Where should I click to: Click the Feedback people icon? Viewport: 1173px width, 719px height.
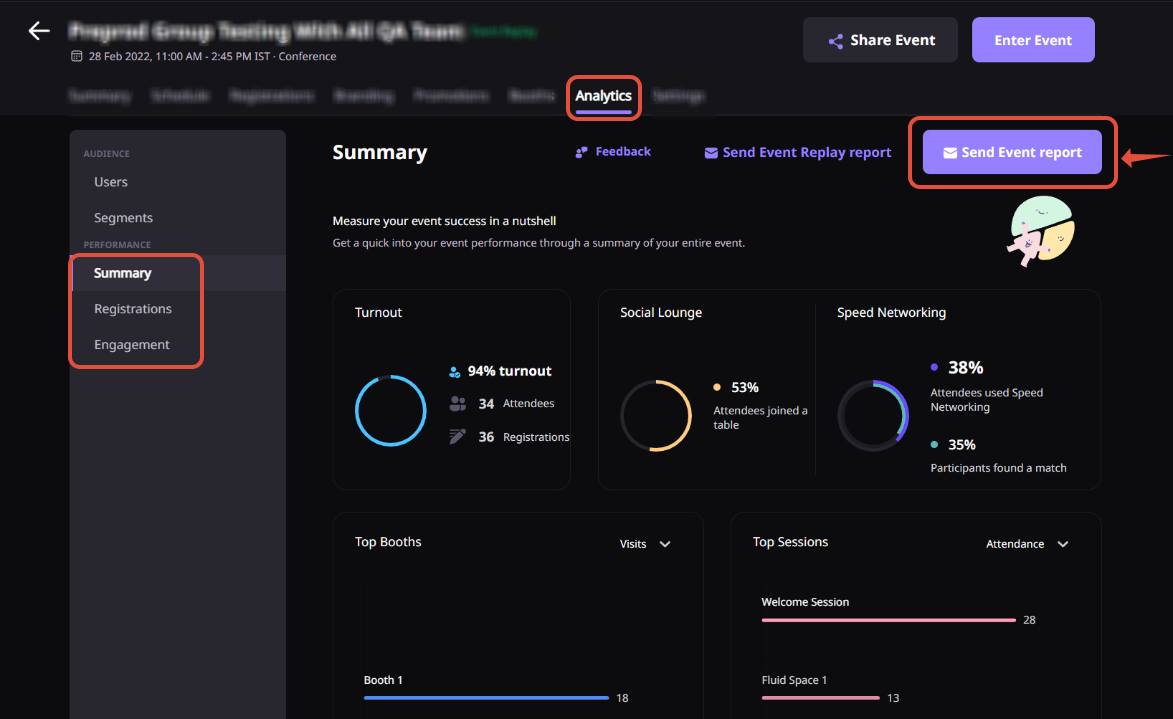[x=580, y=151]
